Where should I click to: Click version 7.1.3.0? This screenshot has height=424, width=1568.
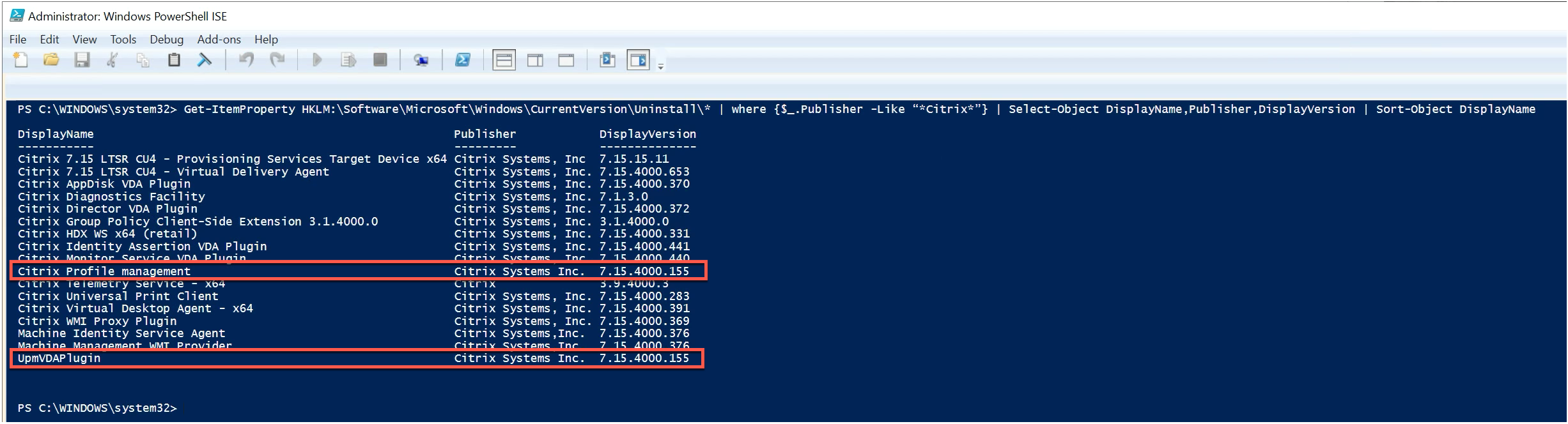click(623, 197)
